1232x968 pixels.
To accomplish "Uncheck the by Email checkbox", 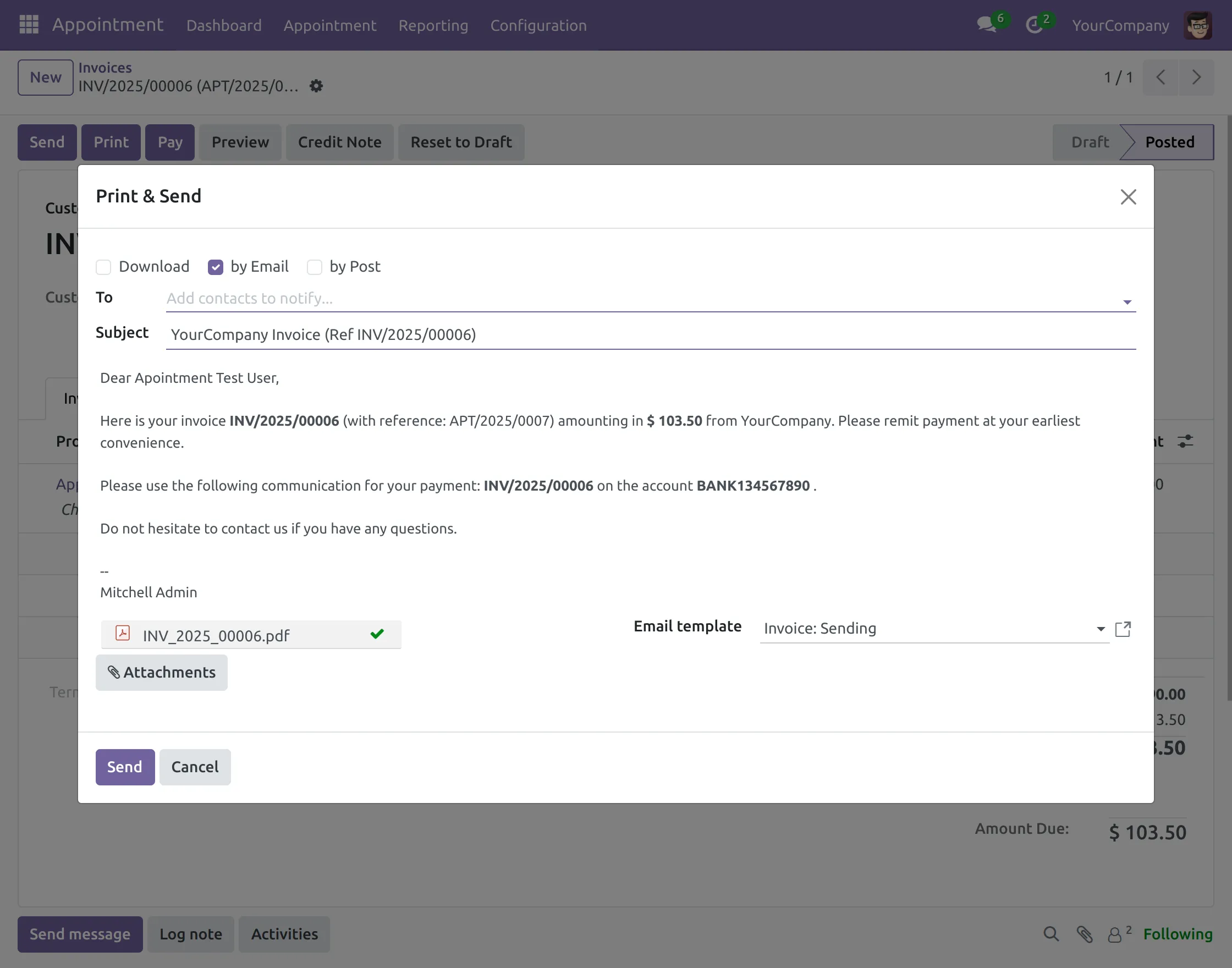I will (x=216, y=267).
